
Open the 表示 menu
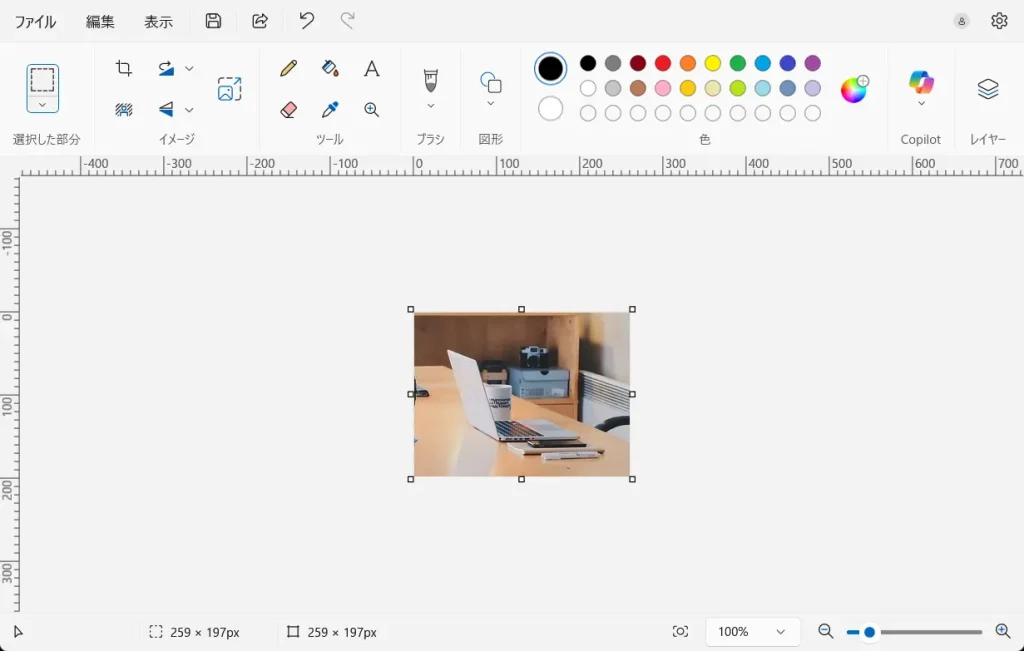pos(158,22)
